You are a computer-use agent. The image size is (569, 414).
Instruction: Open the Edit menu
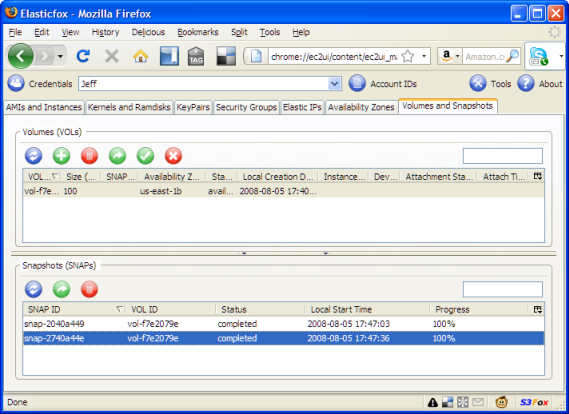(42, 32)
